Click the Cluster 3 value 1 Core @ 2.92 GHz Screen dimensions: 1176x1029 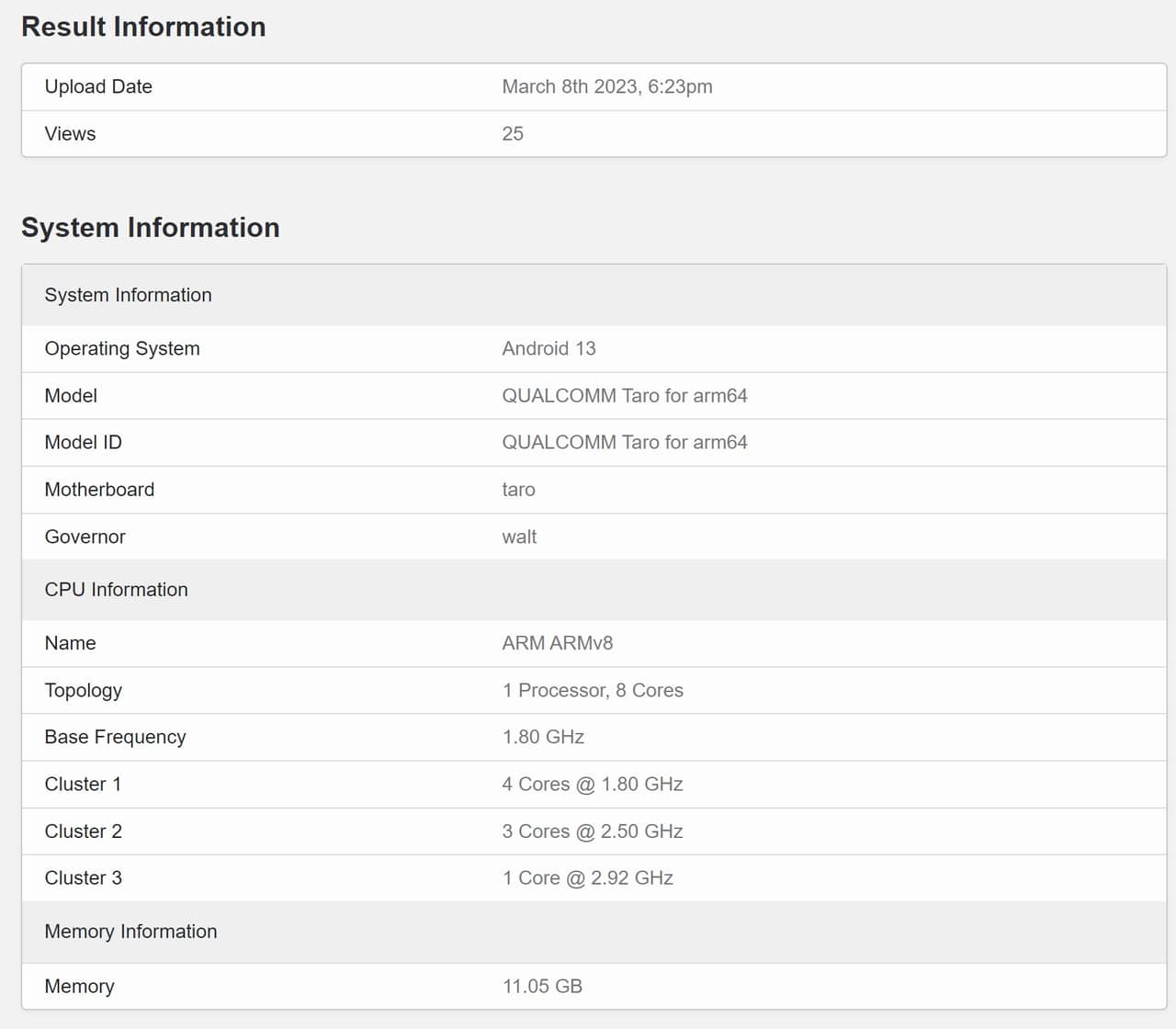click(587, 878)
